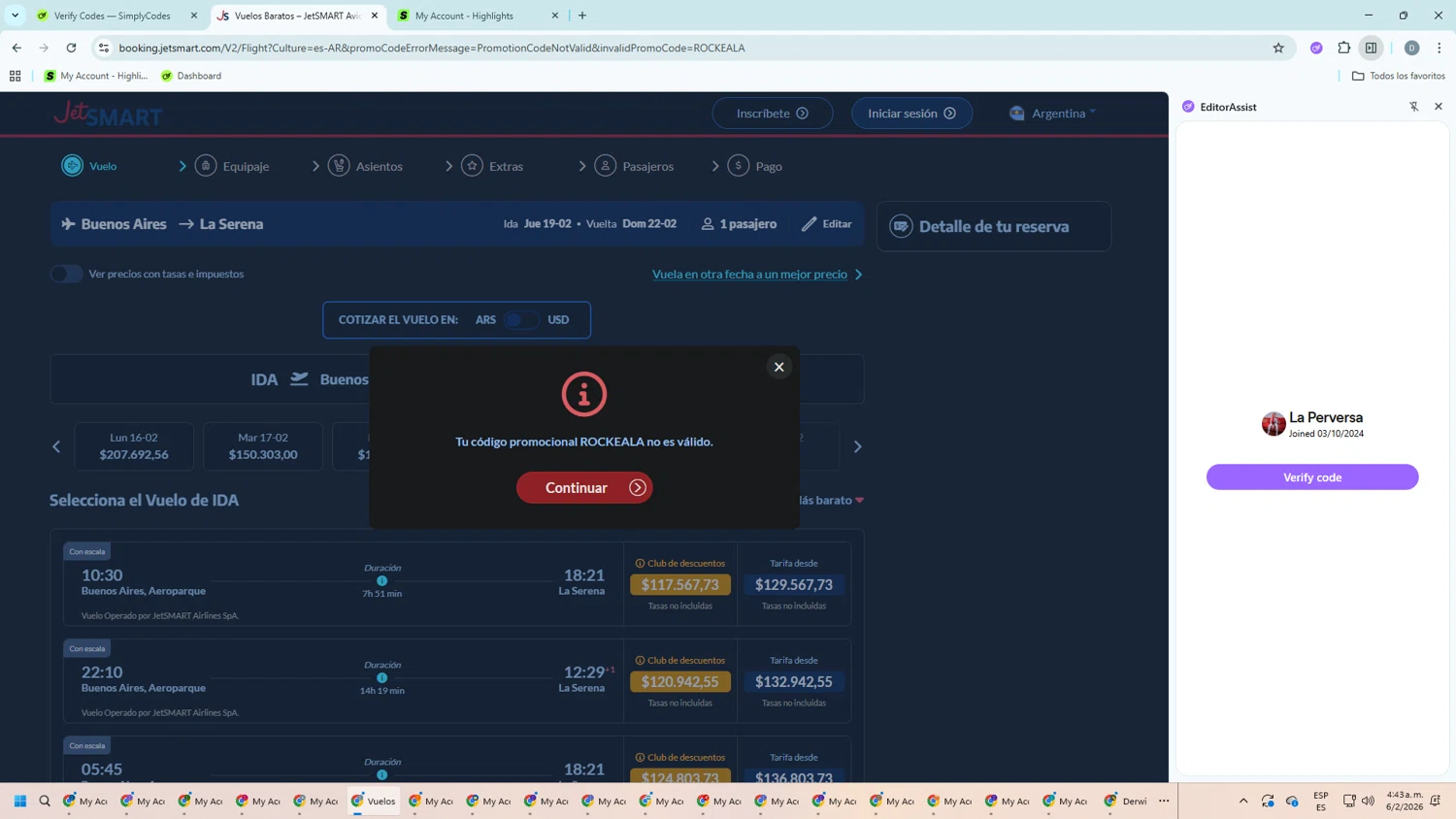Click the Editar pencil to edit search
Viewport: 1456px width, 819px height.
tap(810, 224)
